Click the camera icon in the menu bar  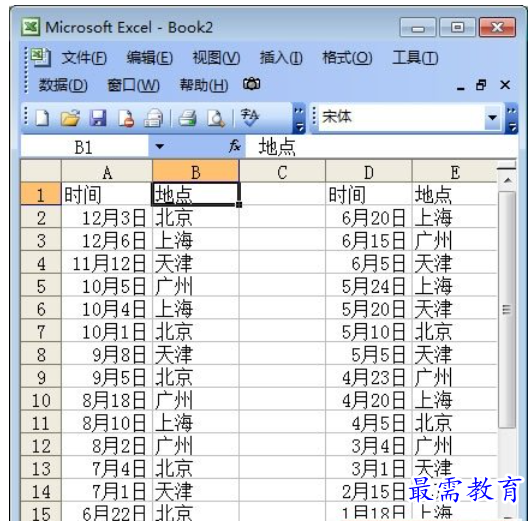252,84
